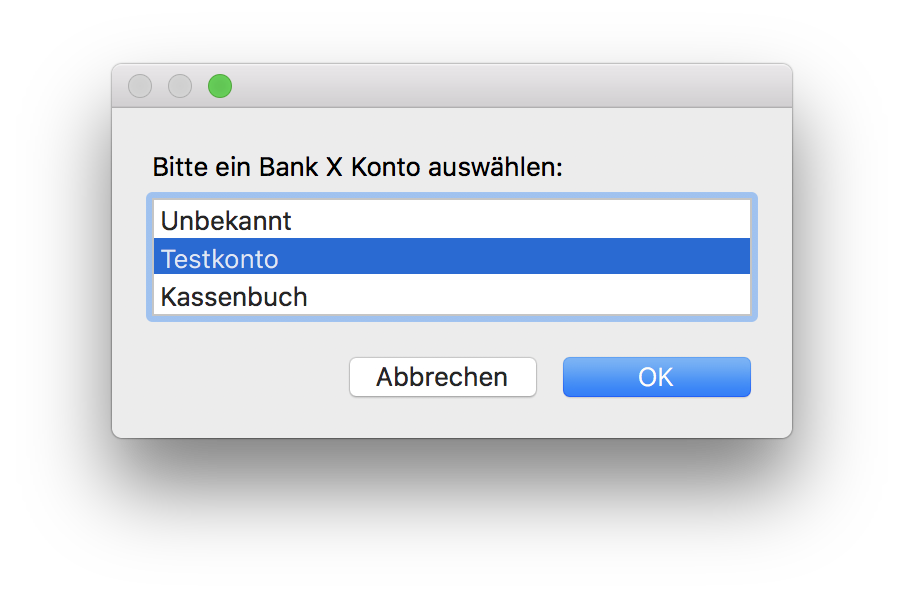The width and height of the screenshot is (904, 598).
Task: Accept Testkonto by clicking OK
Action: pyautogui.click(x=656, y=377)
